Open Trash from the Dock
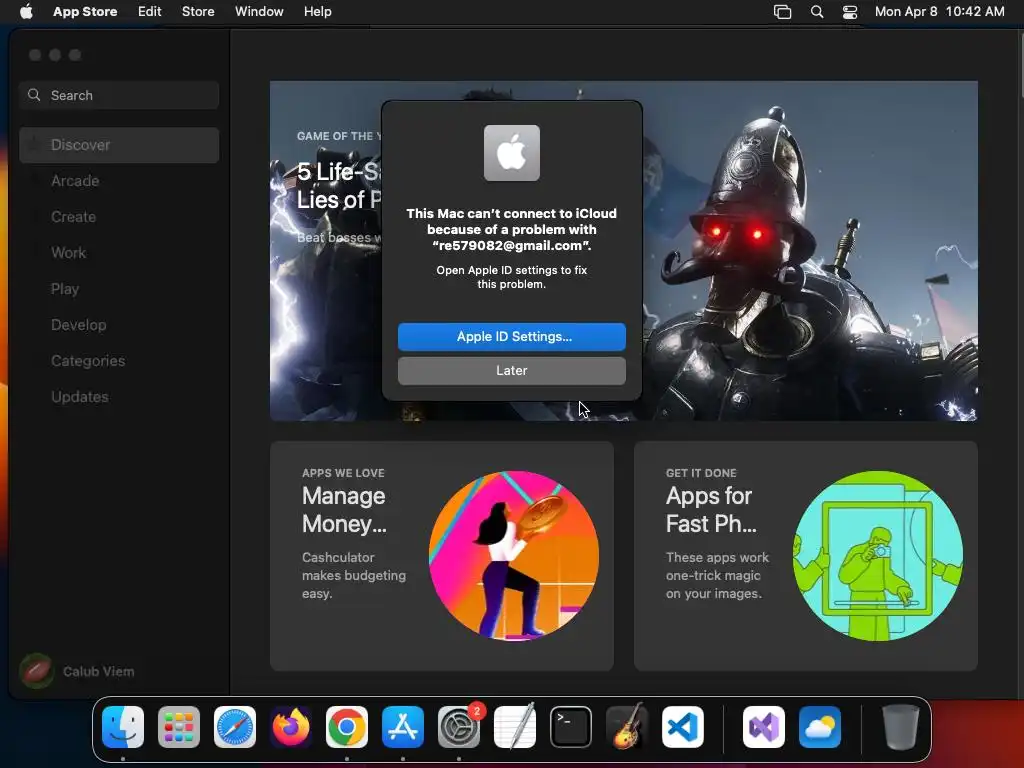Viewport: 1024px width, 768px height. (x=901, y=727)
